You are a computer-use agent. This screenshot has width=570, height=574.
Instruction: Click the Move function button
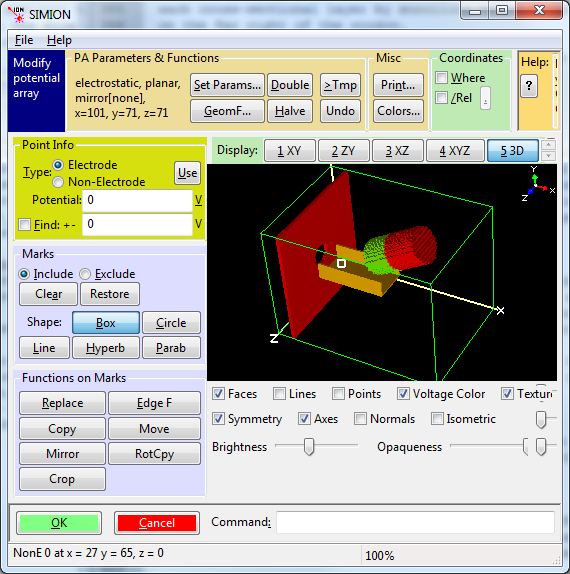coord(154,429)
